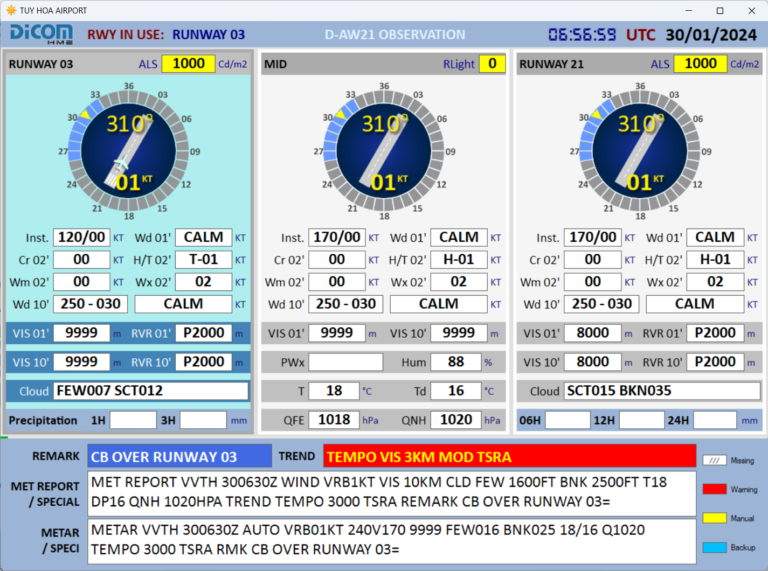Viewport: 768px width, 571px height.
Task: Click the REMARK CB OVER RUNWAY 03 field
Action: [x=178, y=457]
